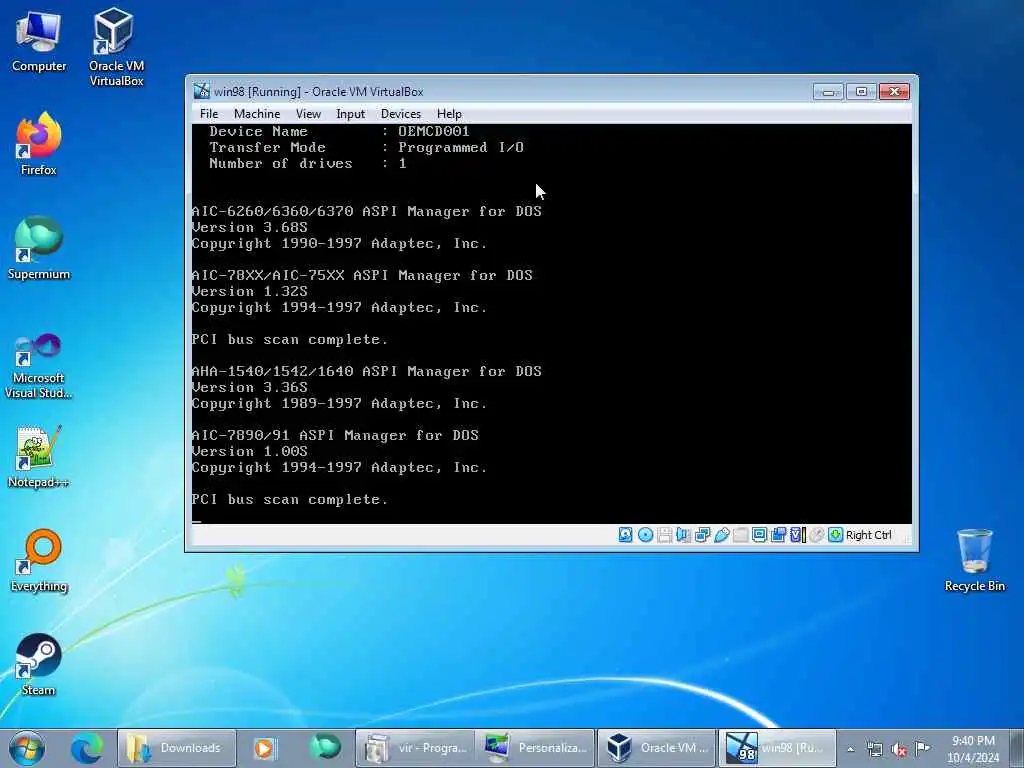Switch to the Oracle VM taskbar window
The width and height of the screenshot is (1024, 768).
coord(657,748)
